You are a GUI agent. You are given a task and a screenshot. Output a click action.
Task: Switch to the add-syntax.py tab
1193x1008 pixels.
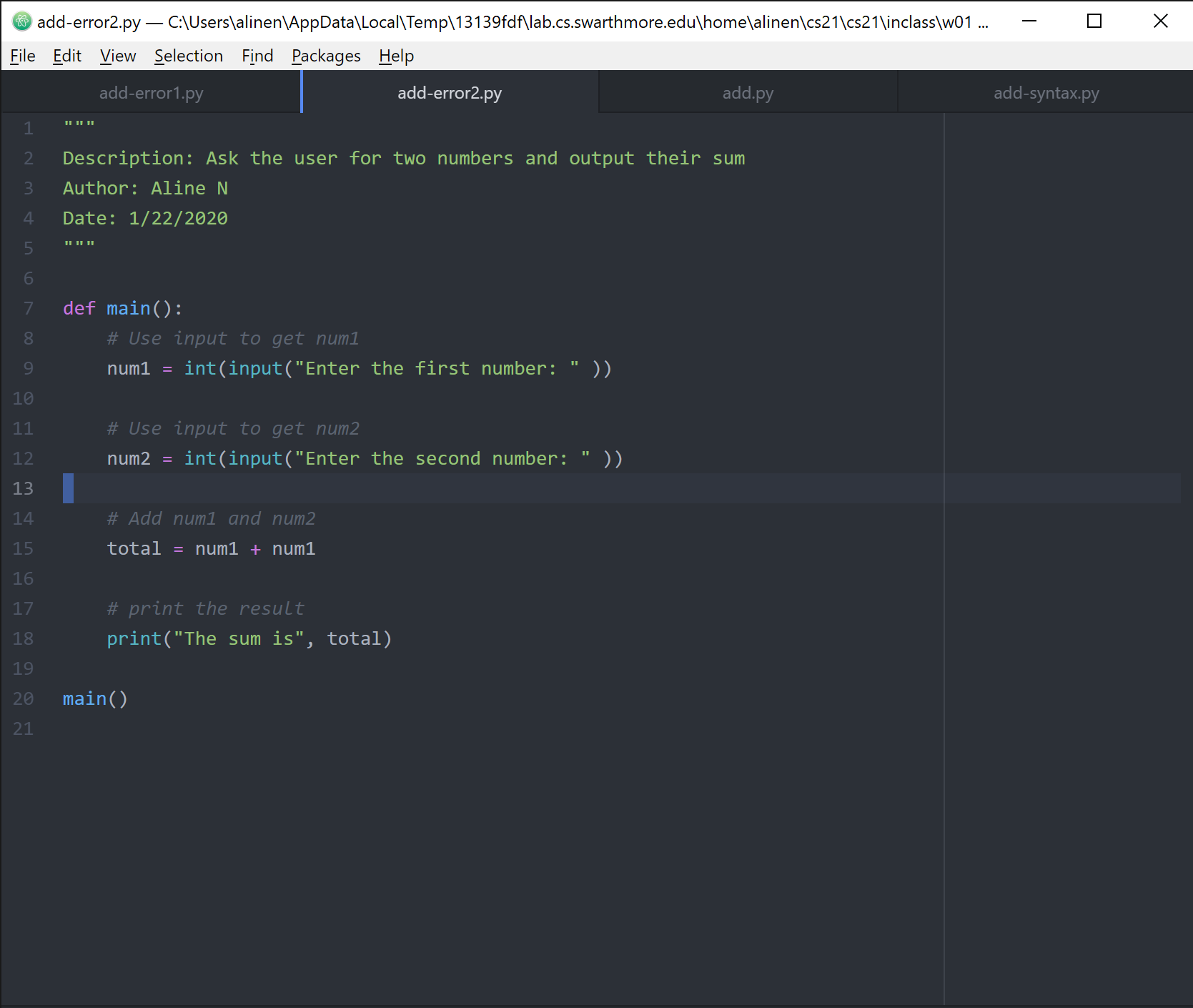1046,93
